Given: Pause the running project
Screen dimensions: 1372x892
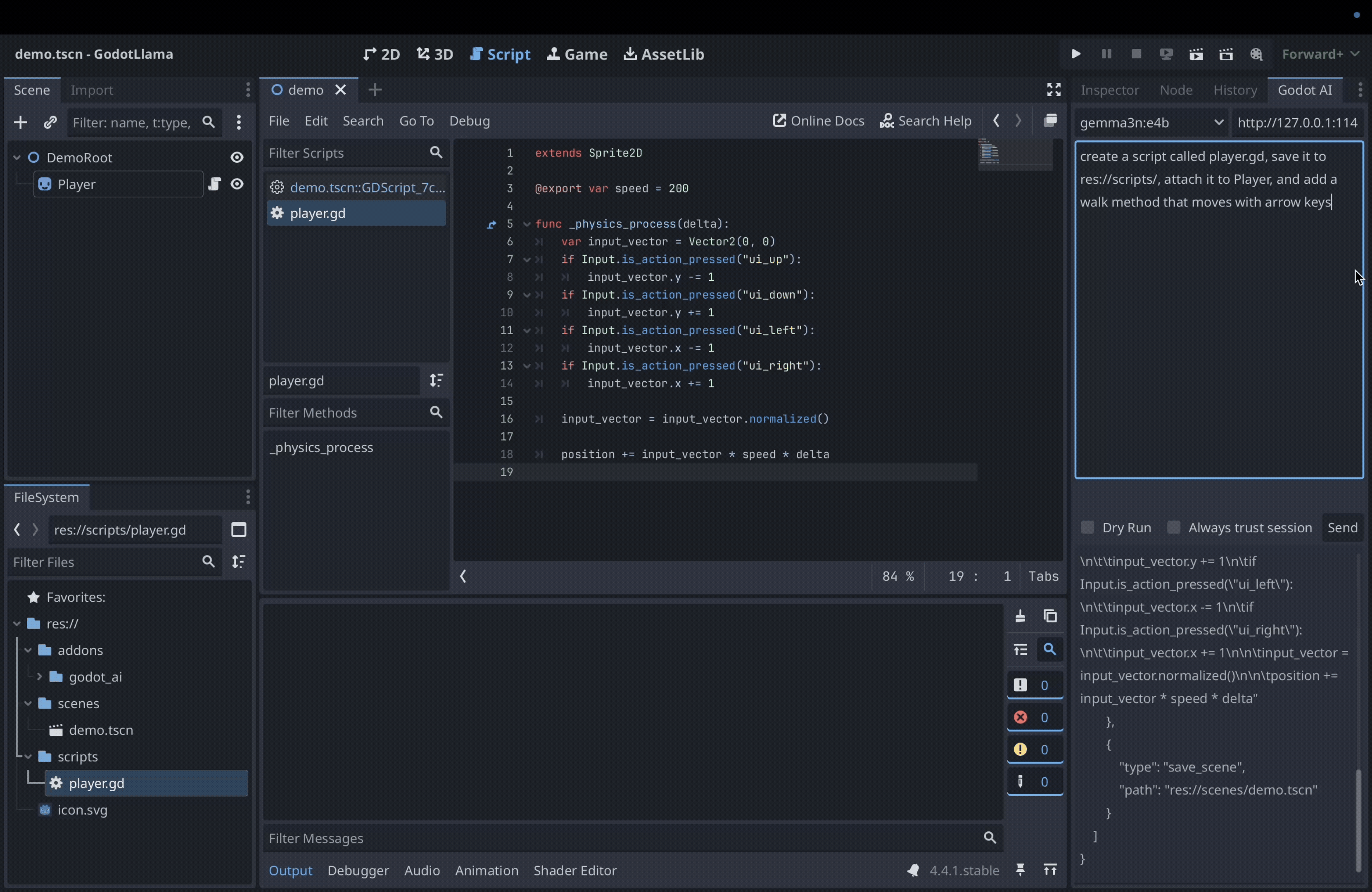Looking at the screenshot, I should [1106, 54].
